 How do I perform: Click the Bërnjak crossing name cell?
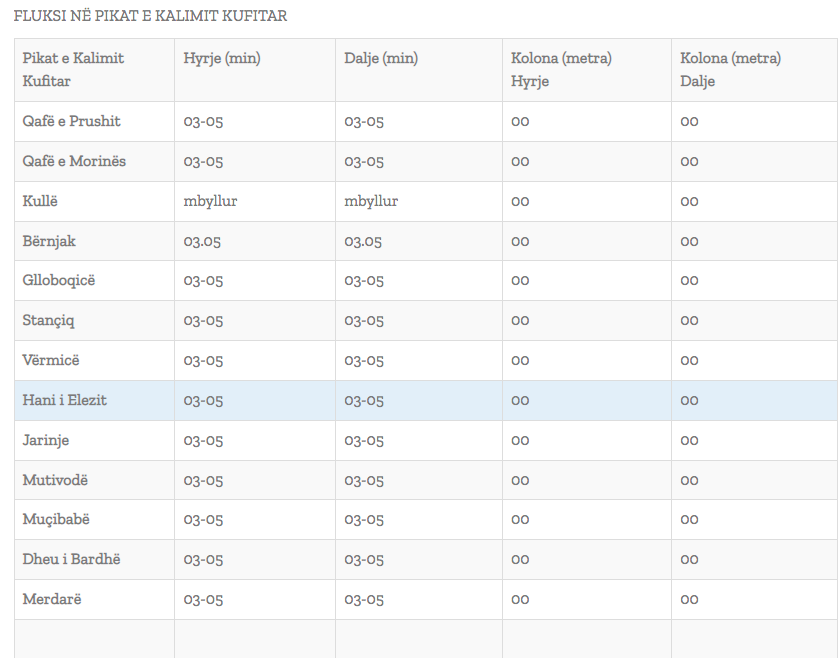50,241
